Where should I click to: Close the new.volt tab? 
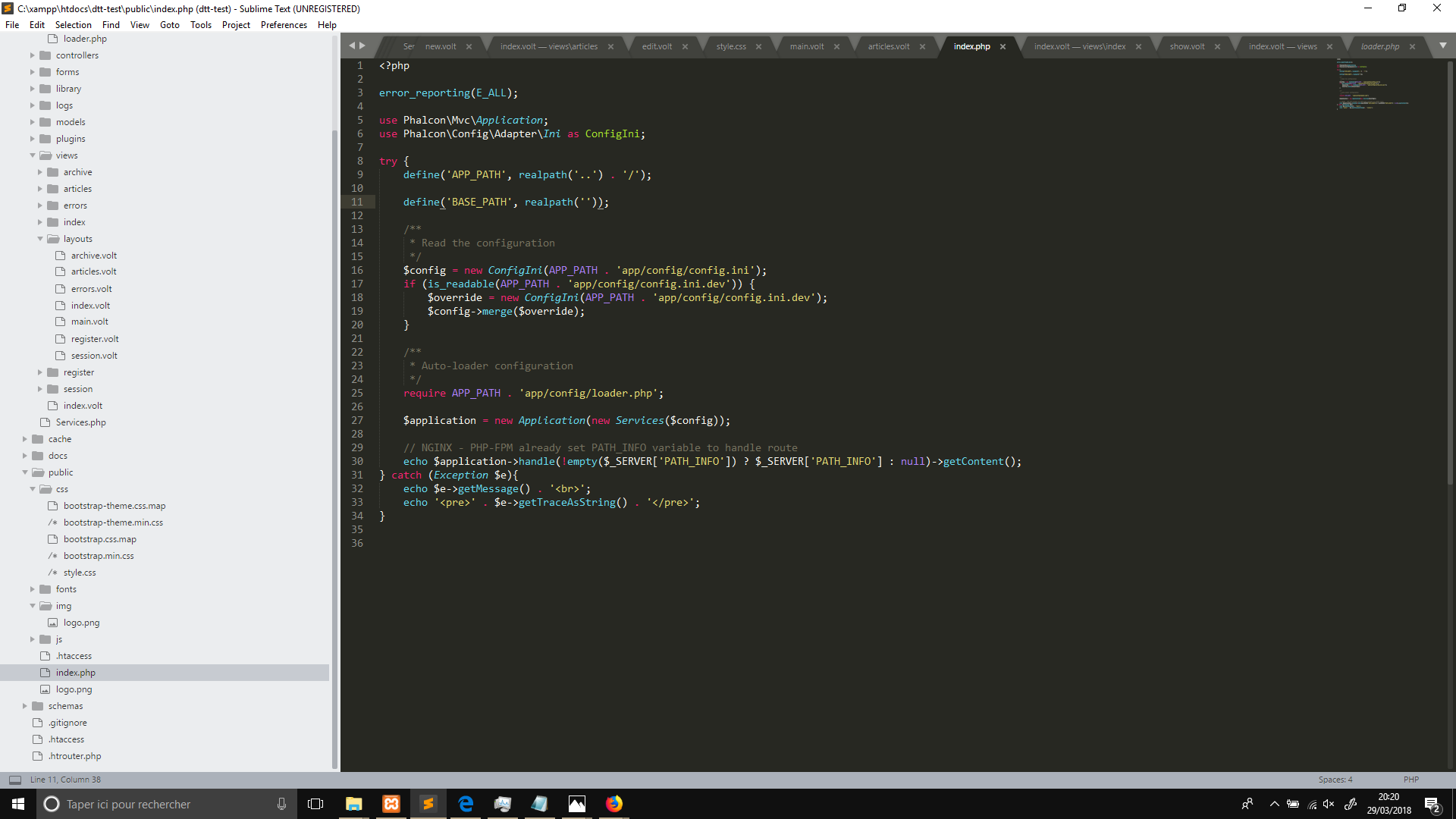(469, 47)
